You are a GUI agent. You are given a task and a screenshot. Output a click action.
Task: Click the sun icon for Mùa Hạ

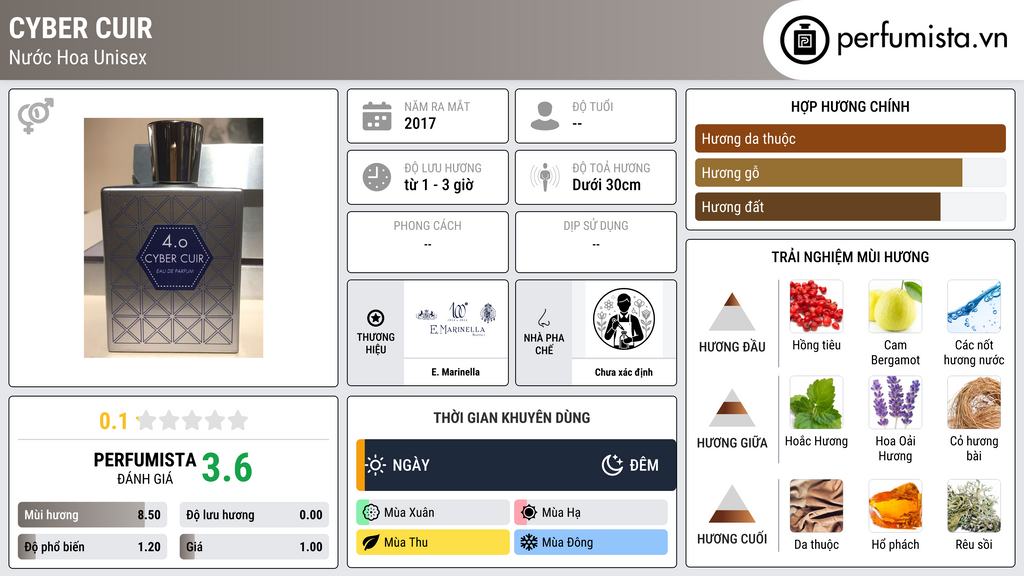coord(529,512)
